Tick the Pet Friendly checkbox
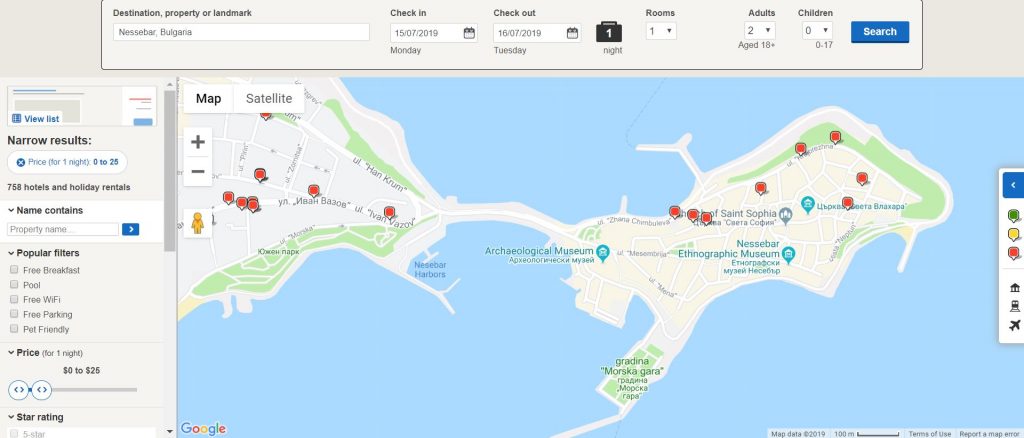 tap(14, 329)
